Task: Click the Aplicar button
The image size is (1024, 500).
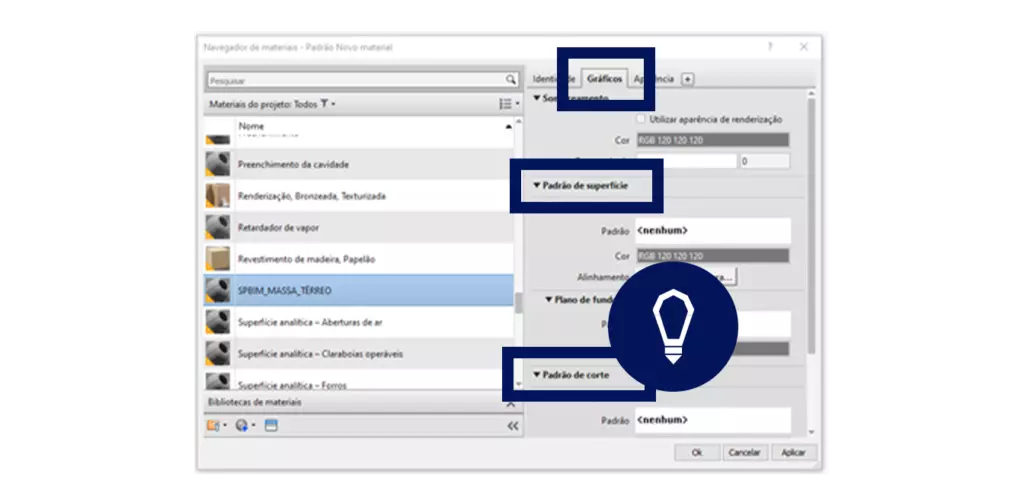Action: 793,452
